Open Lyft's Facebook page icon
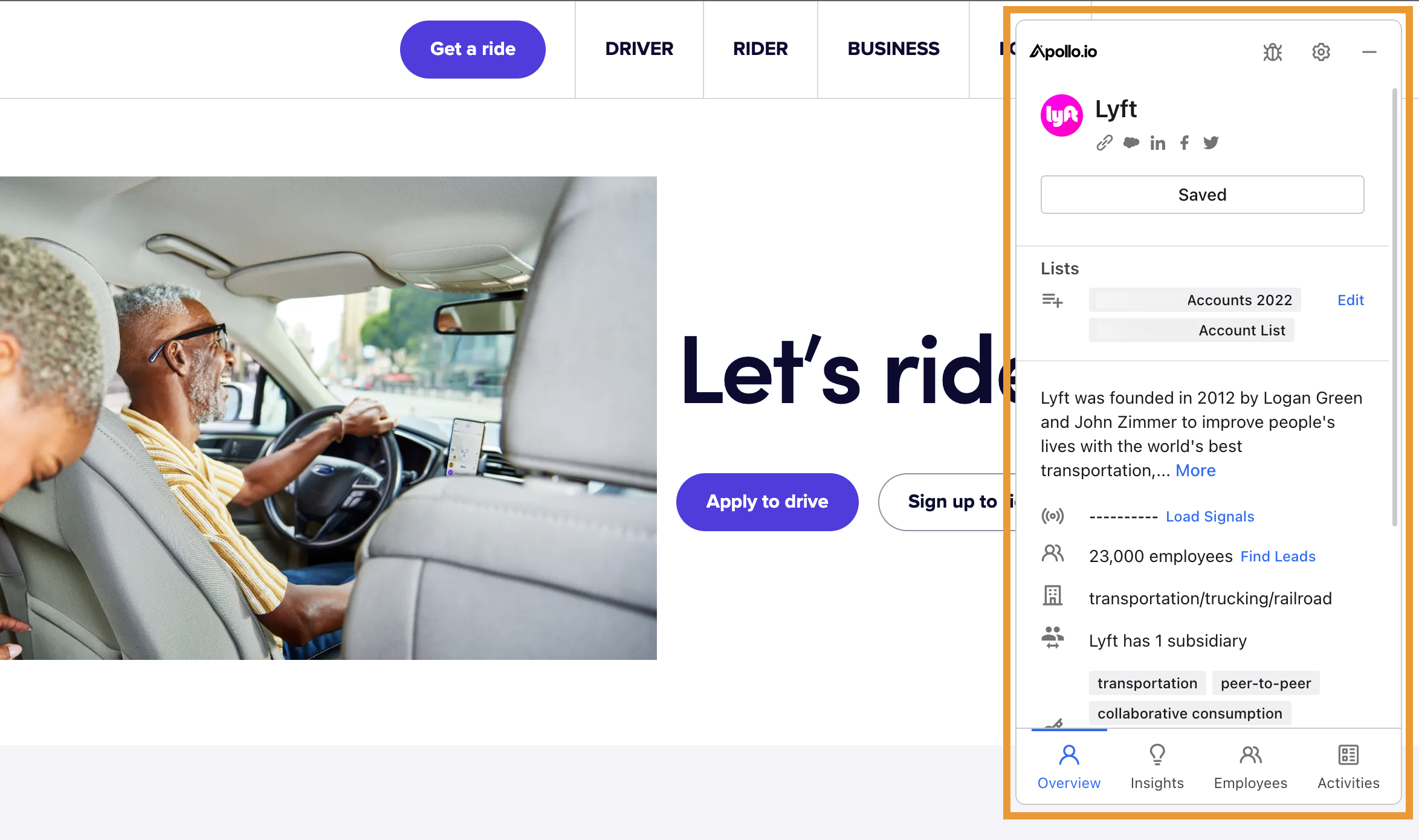1419x840 pixels. 1185,143
